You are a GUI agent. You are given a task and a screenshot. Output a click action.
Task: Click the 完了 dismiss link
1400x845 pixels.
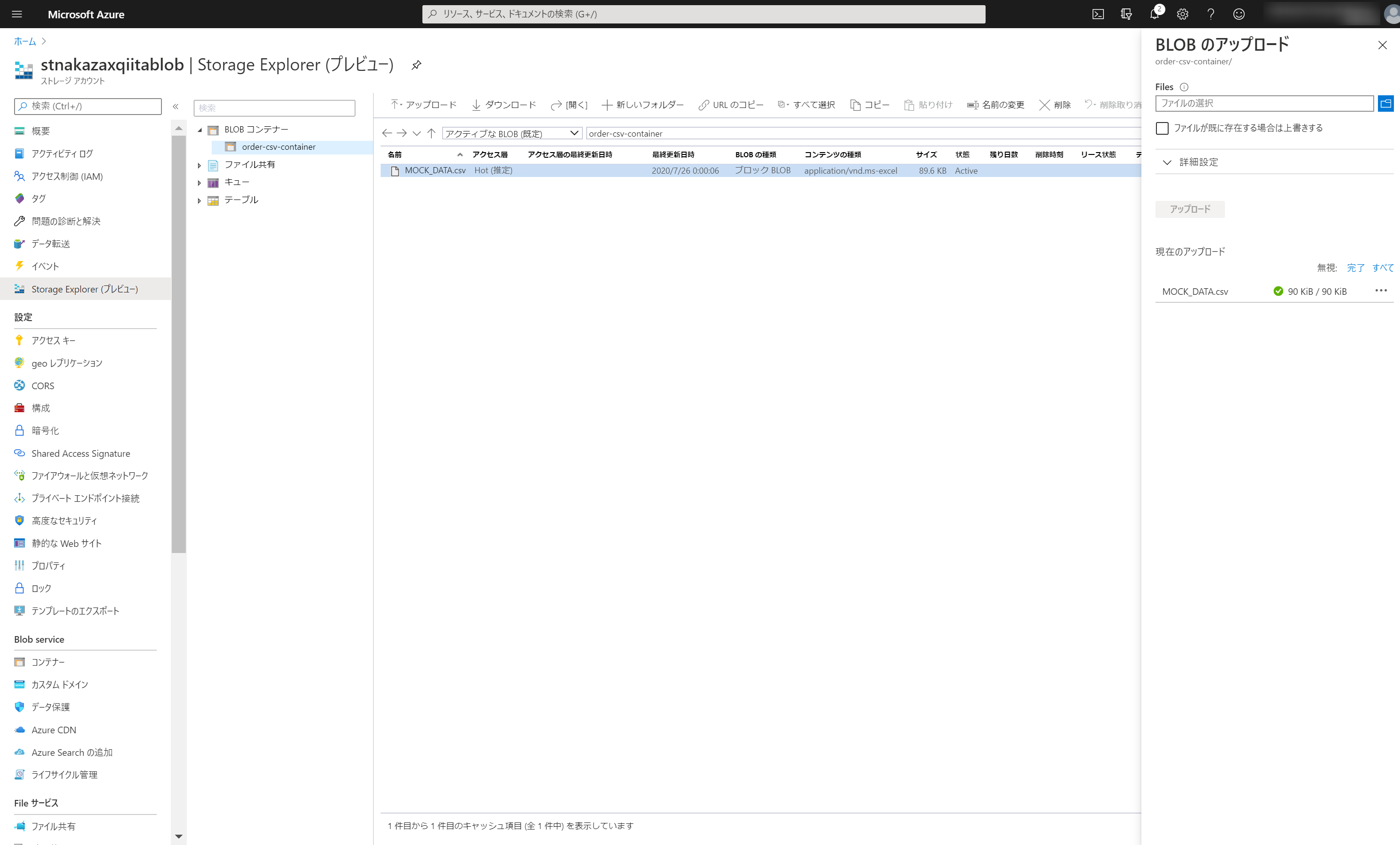coord(1355,268)
